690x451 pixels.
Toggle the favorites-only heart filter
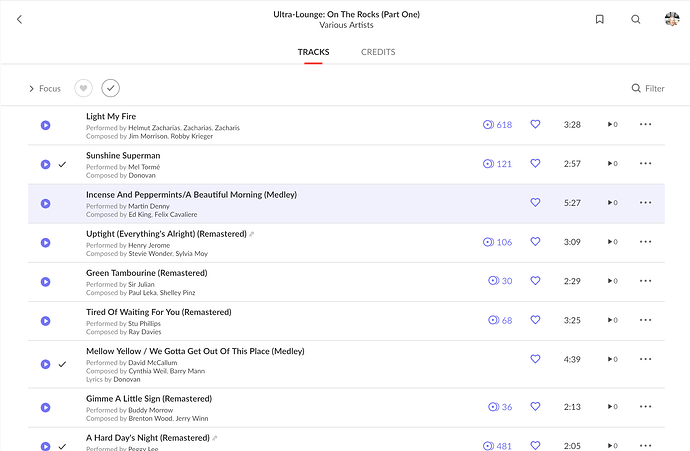pos(84,88)
